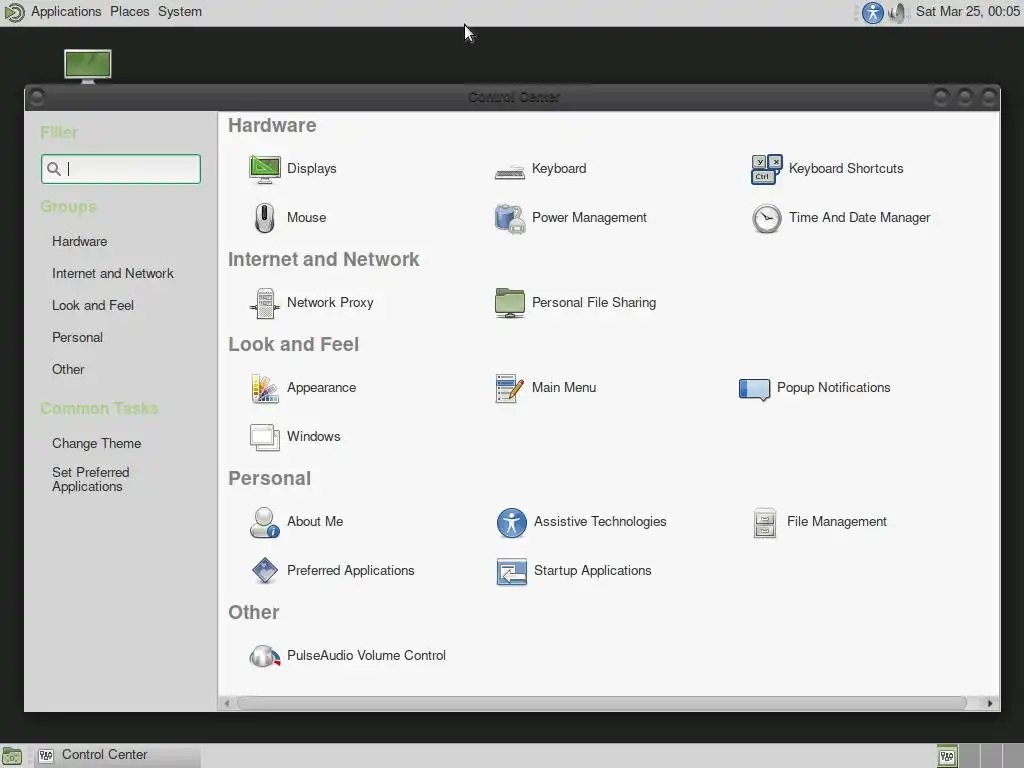Click the scrollbar right arrow
This screenshot has width=1024, height=768.
(990, 703)
